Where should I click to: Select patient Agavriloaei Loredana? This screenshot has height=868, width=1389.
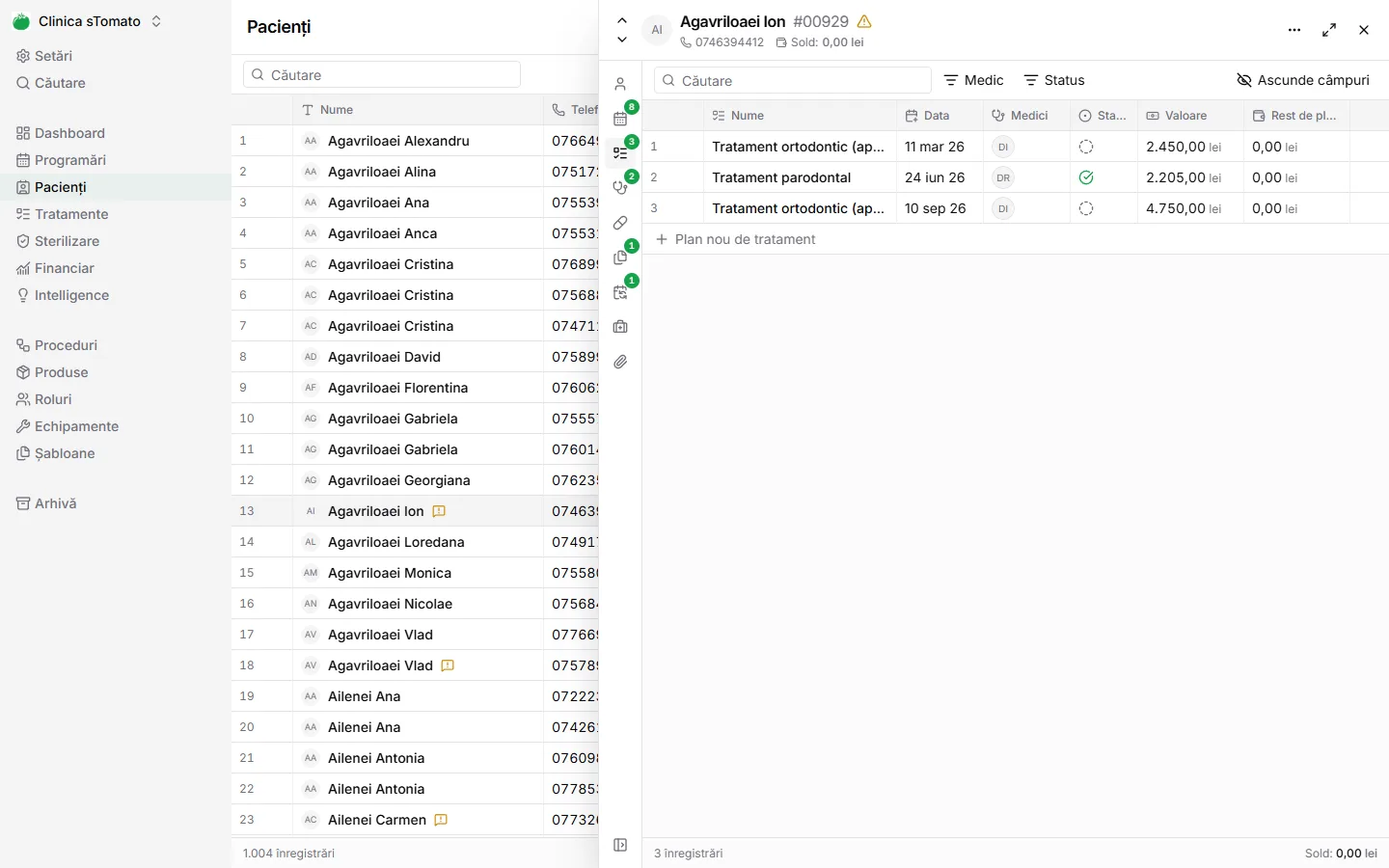(396, 542)
